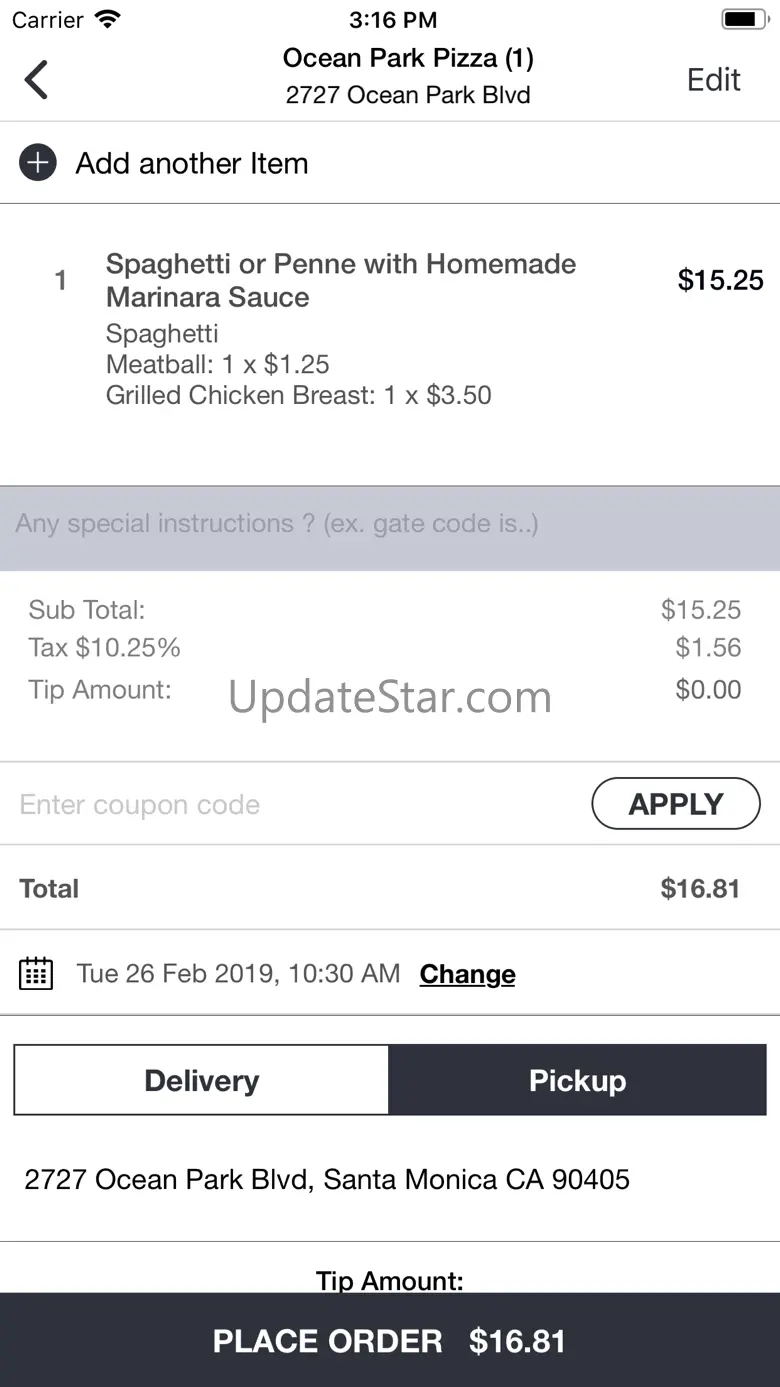Tap the Add another Item label
This screenshot has height=1387, width=780.
tap(192, 163)
